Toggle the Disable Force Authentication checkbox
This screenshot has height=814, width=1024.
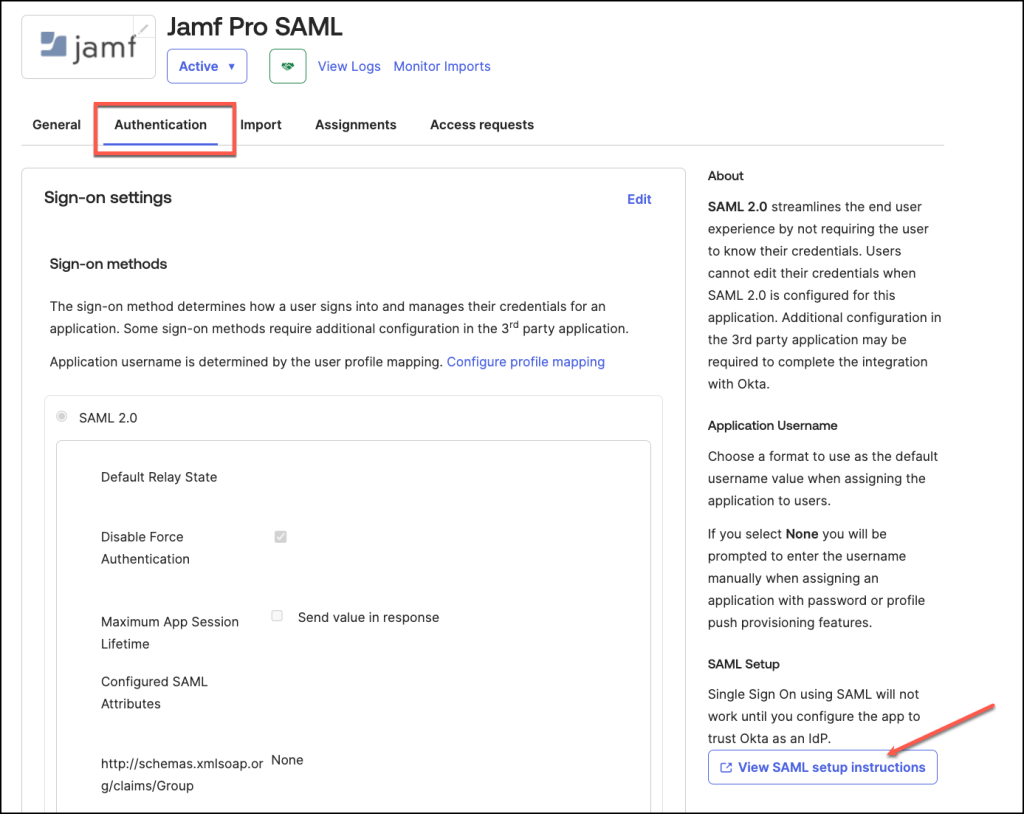280,537
